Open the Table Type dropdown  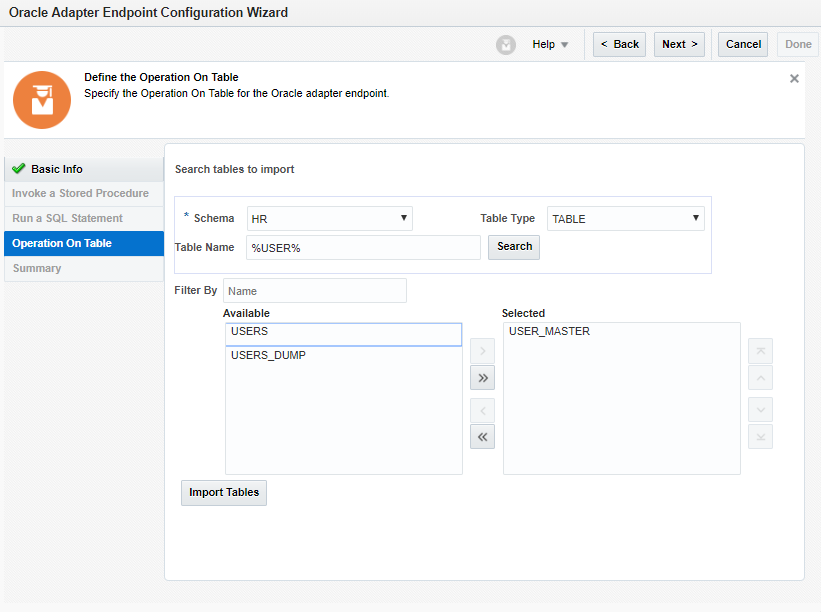coord(624,218)
